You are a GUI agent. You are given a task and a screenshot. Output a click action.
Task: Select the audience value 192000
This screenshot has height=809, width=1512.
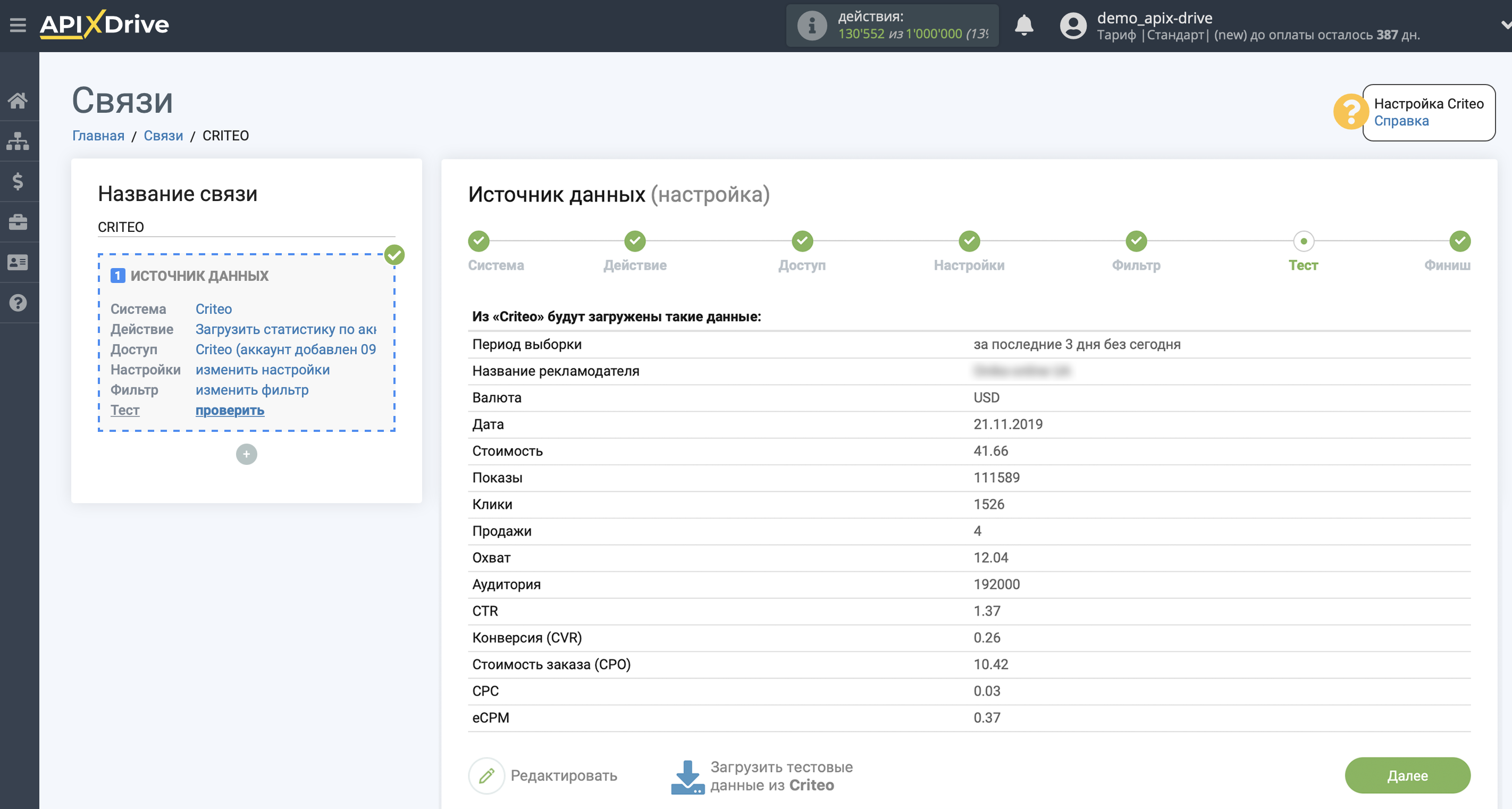996,584
